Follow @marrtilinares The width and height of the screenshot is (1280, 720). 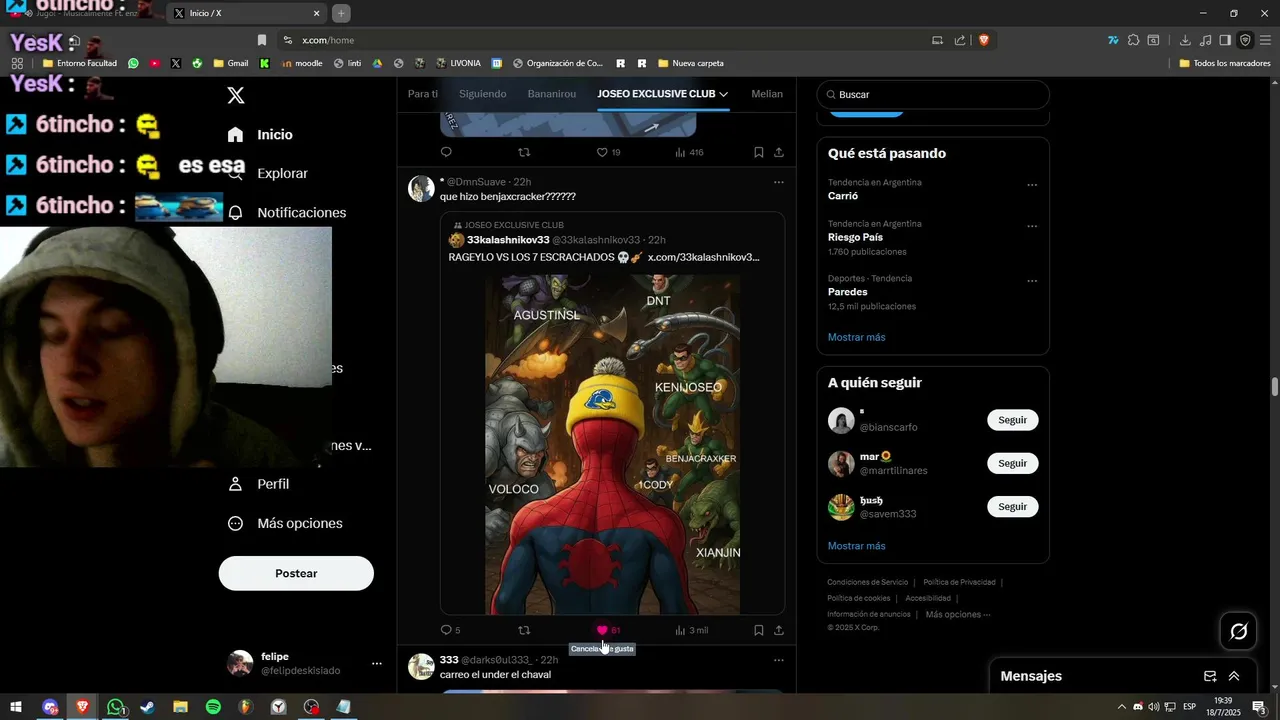(x=1012, y=463)
